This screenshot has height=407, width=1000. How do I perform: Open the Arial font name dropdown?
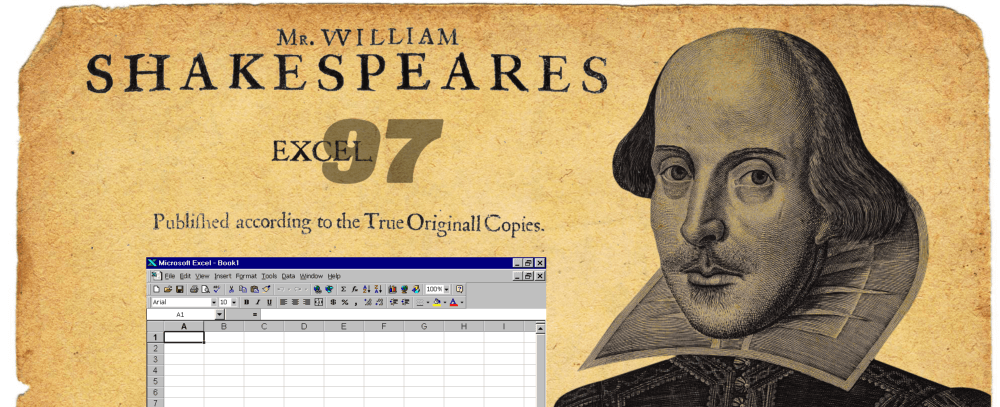coord(214,302)
